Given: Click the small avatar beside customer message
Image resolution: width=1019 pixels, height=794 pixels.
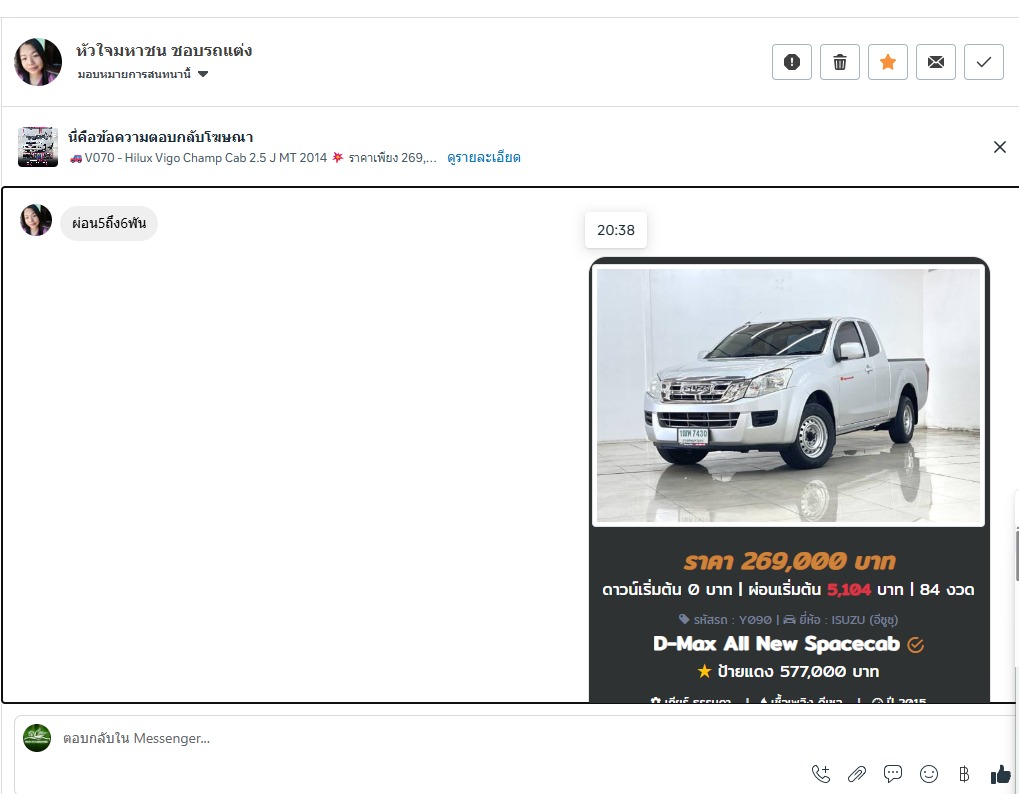Looking at the screenshot, I should pyautogui.click(x=36, y=220).
